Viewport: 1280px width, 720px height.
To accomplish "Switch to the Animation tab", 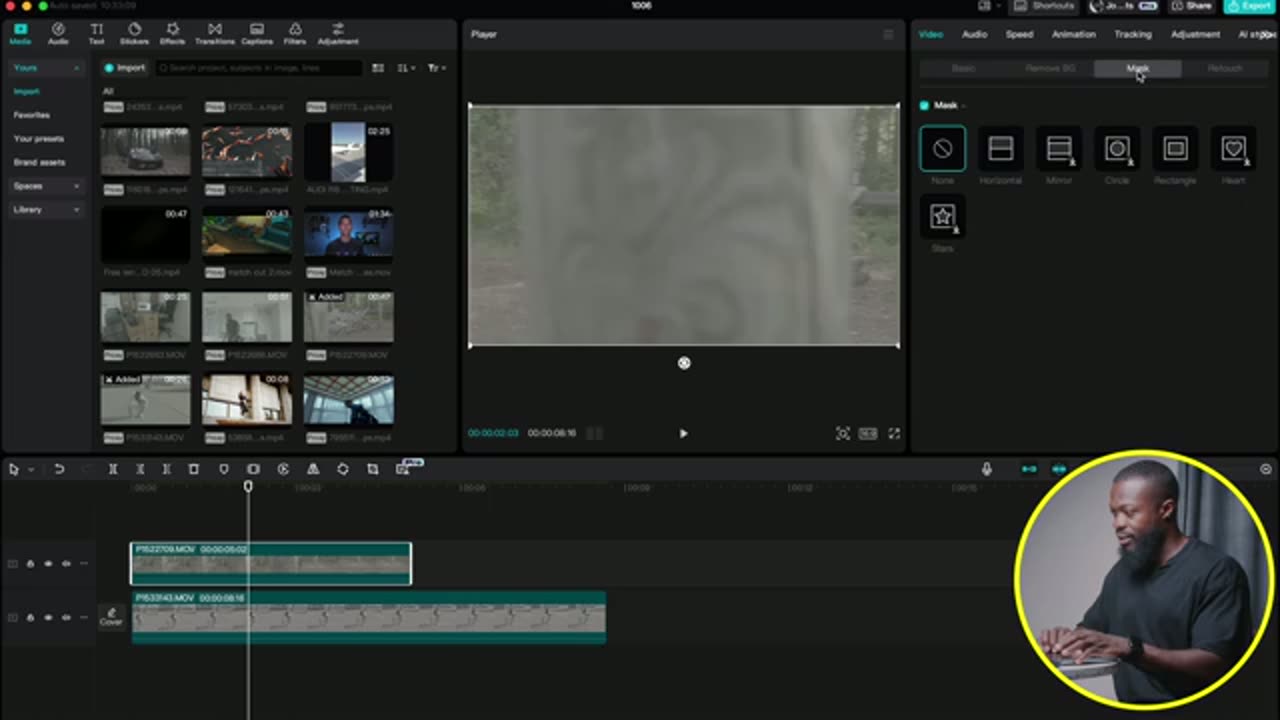I will pyautogui.click(x=1073, y=34).
